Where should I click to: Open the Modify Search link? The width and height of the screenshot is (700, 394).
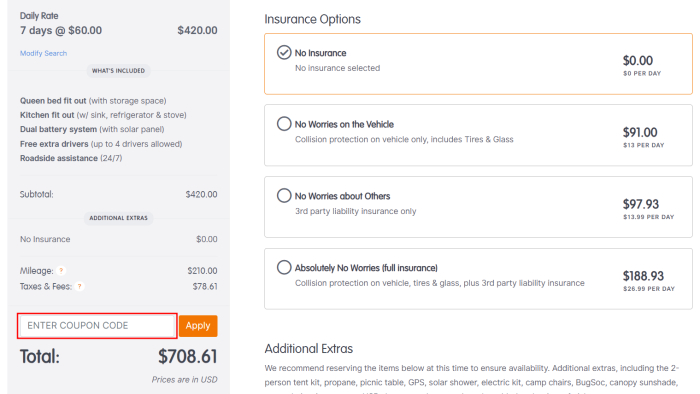pos(43,53)
